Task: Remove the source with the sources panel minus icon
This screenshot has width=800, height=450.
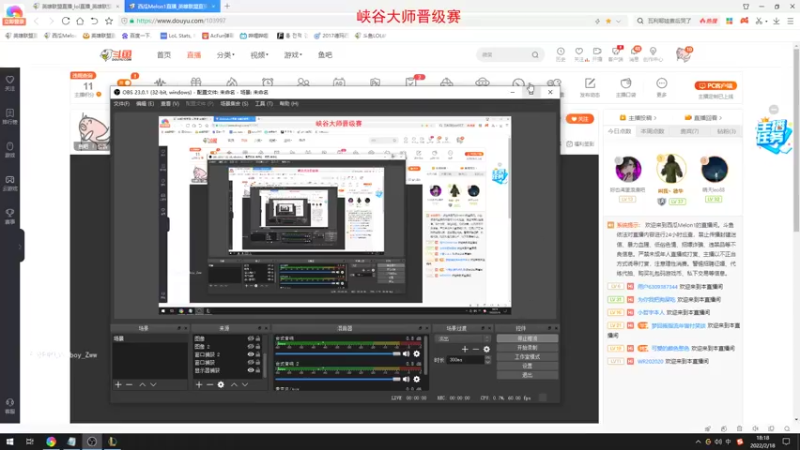Action: pos(210,385)
